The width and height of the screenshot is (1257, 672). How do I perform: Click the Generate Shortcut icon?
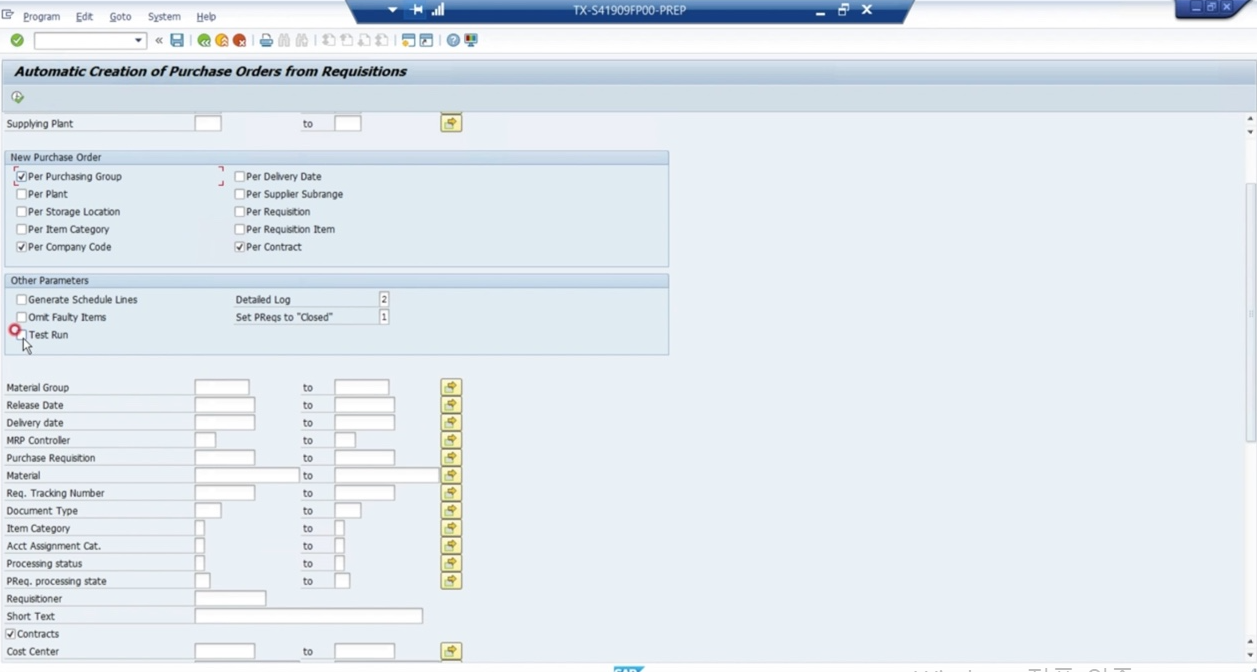426,40
